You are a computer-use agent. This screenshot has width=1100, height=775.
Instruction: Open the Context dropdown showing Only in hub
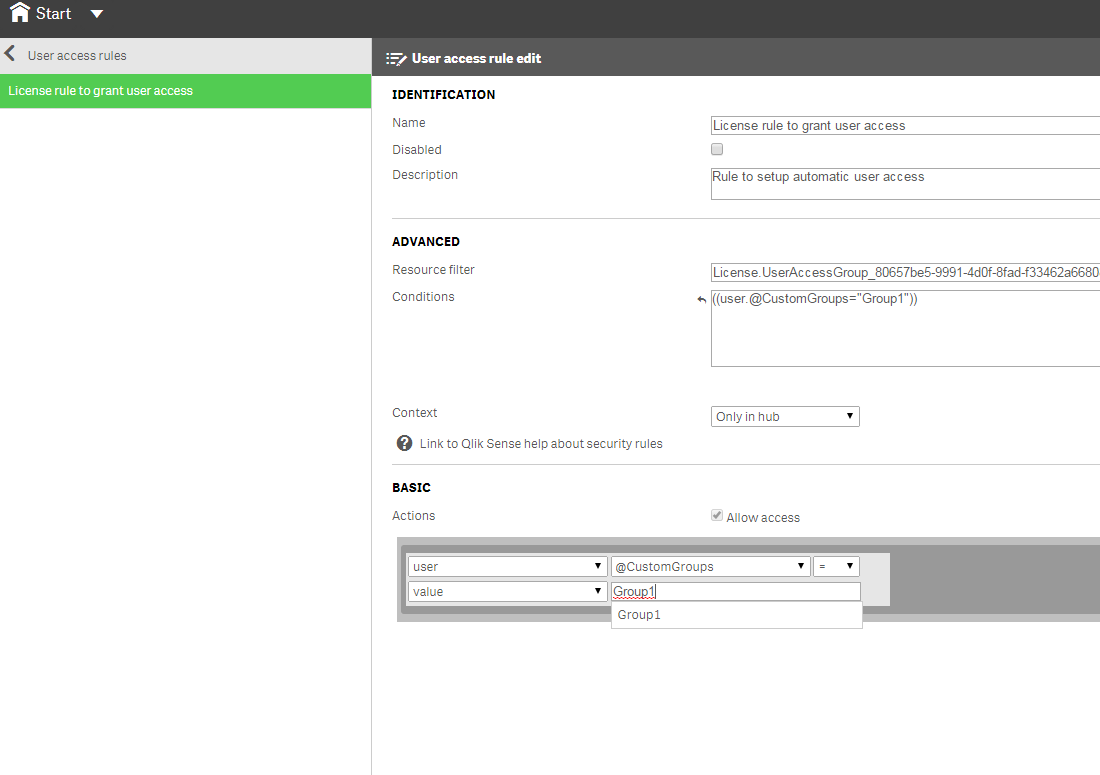784,416
